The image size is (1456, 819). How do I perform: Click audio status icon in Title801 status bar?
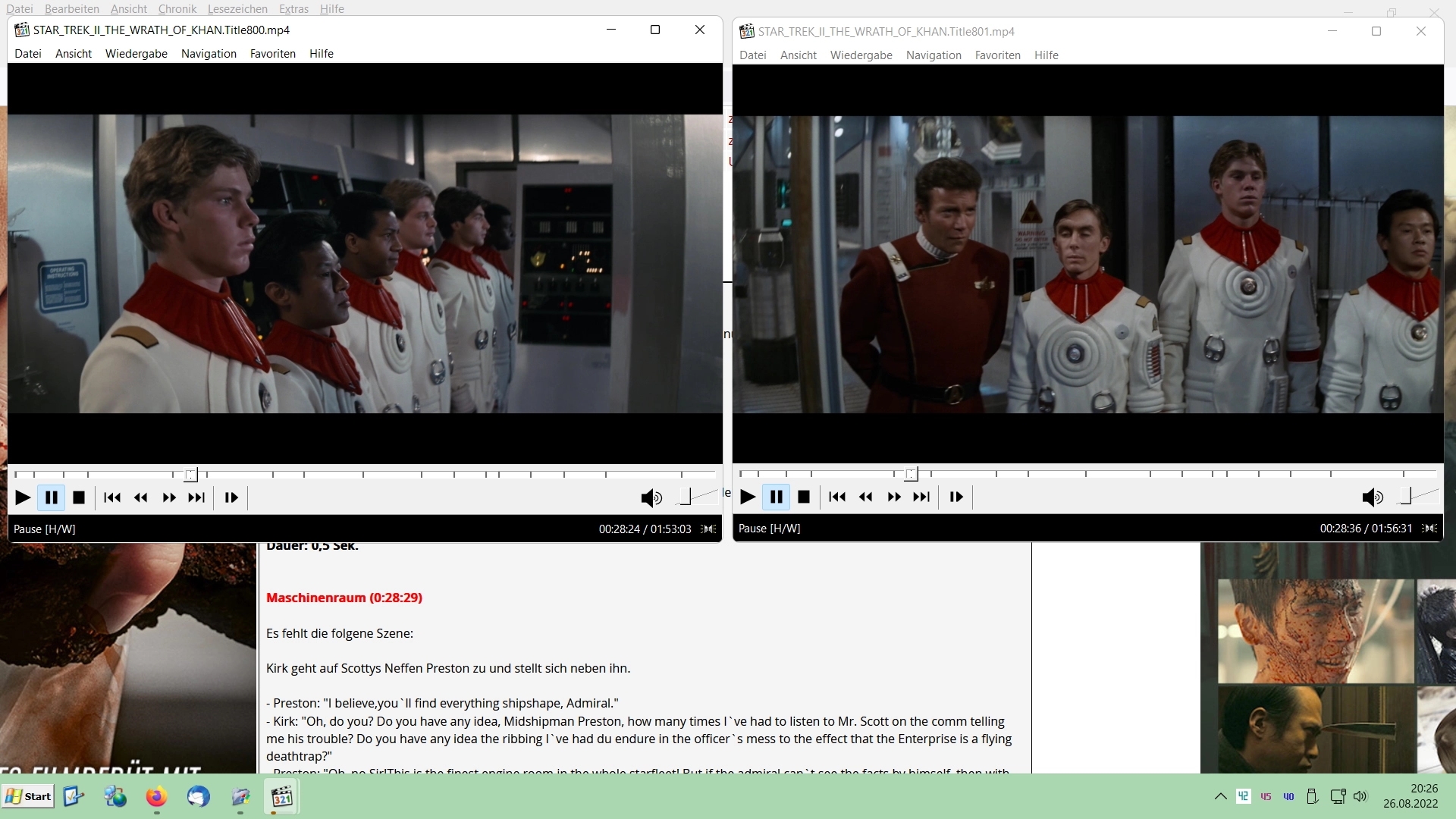pyautogui.click(x=1429, y=529)
